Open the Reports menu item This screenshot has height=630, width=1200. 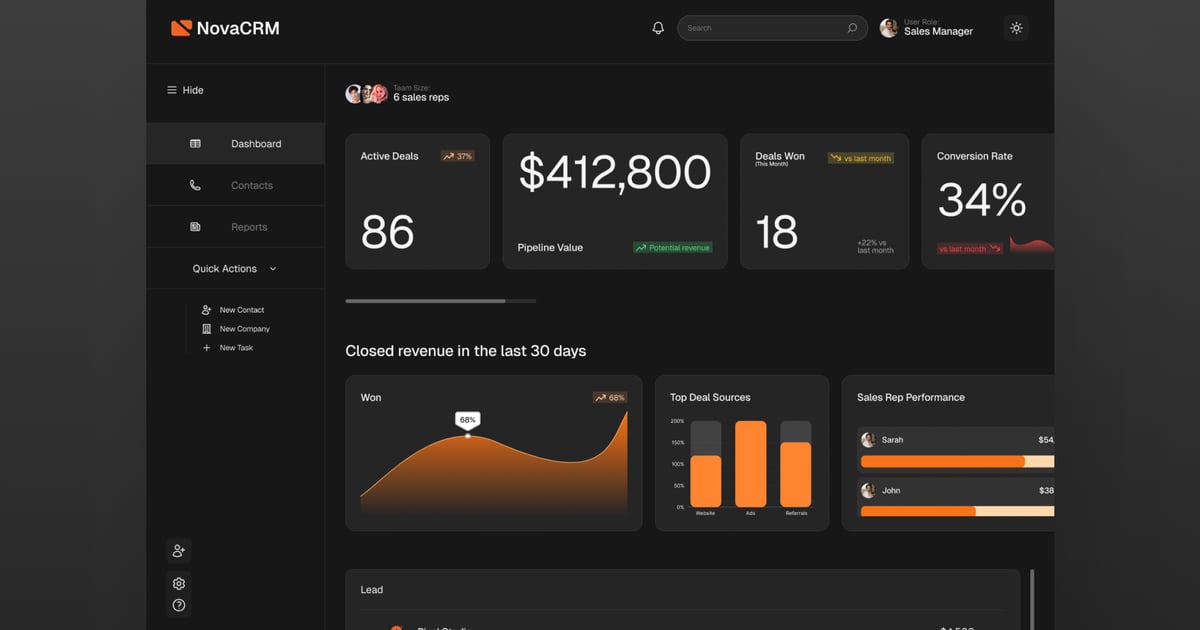[x=235, y=227]
